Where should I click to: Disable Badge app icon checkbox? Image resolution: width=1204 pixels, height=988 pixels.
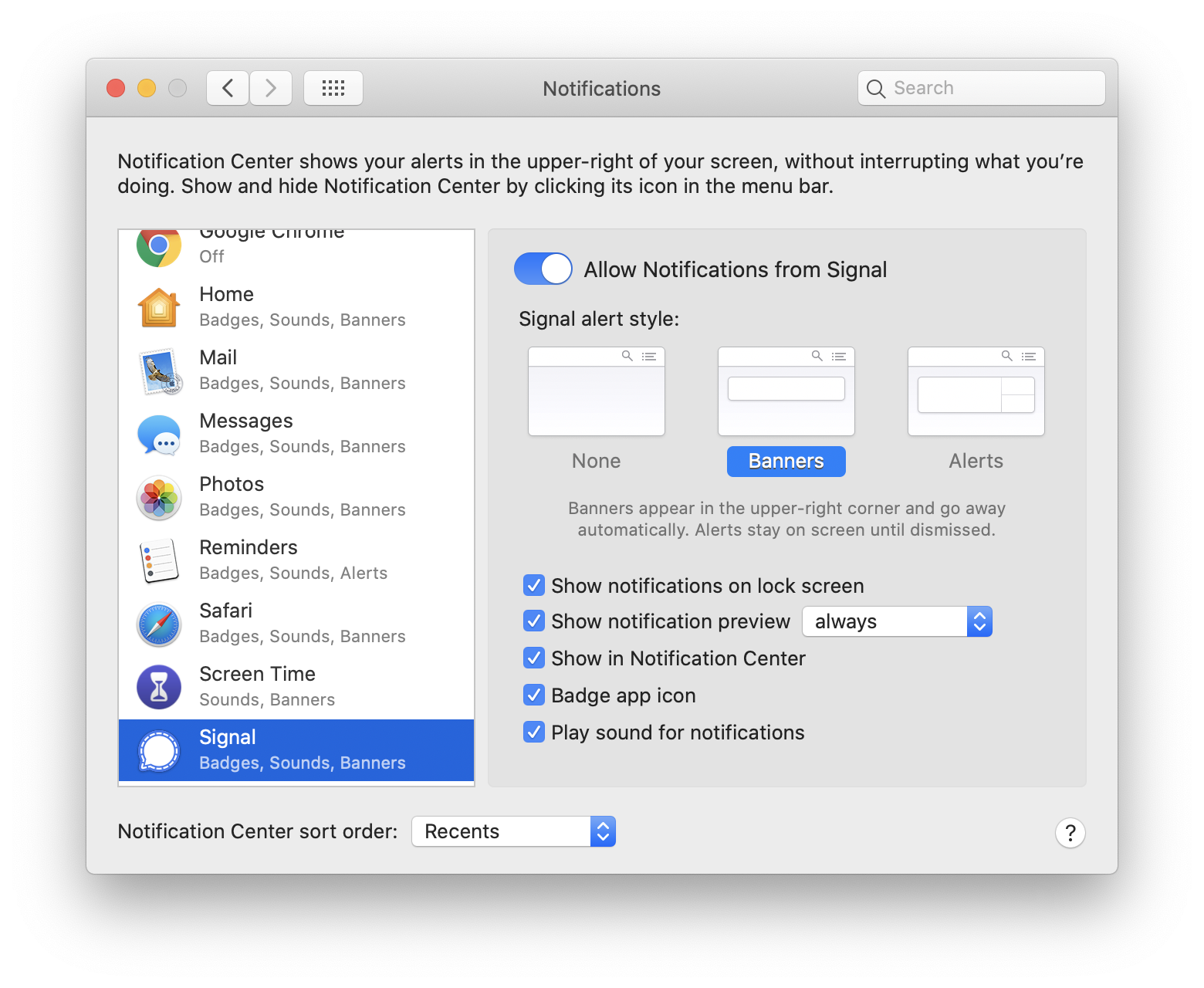click(534, 695)
